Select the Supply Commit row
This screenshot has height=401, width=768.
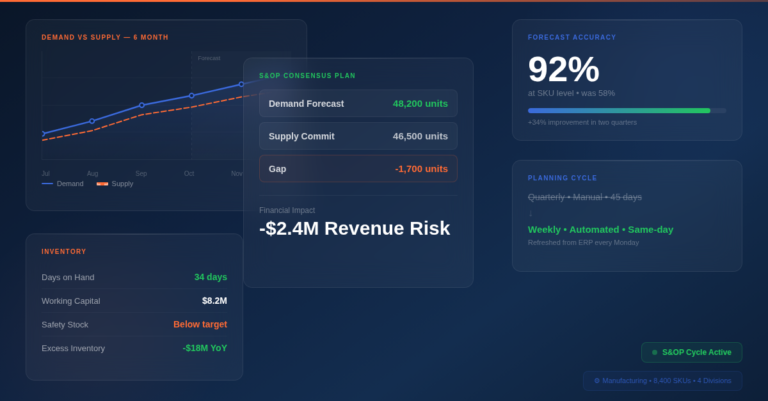coord(358,136)
